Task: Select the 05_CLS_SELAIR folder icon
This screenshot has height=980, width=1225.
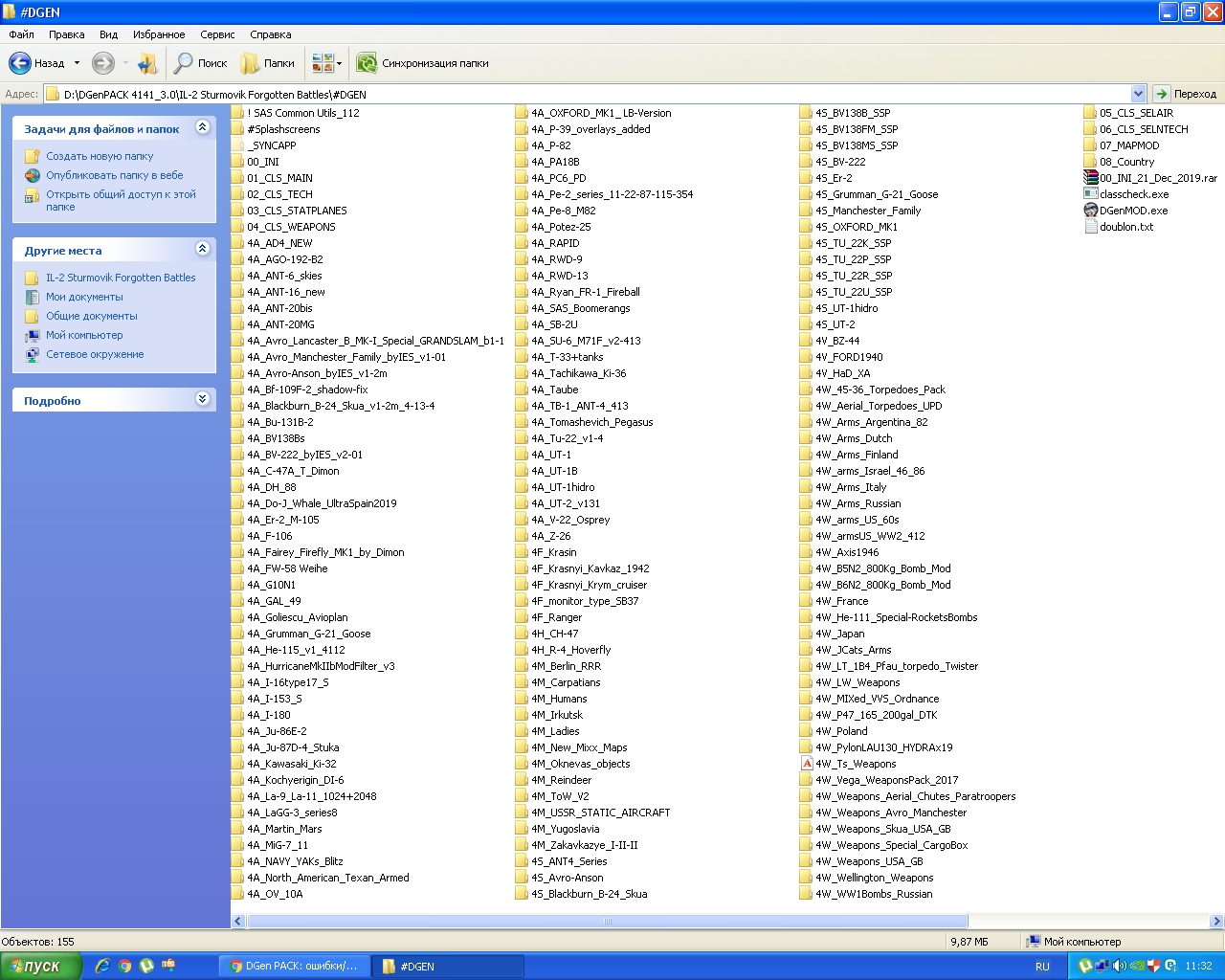Action: 1091,113
